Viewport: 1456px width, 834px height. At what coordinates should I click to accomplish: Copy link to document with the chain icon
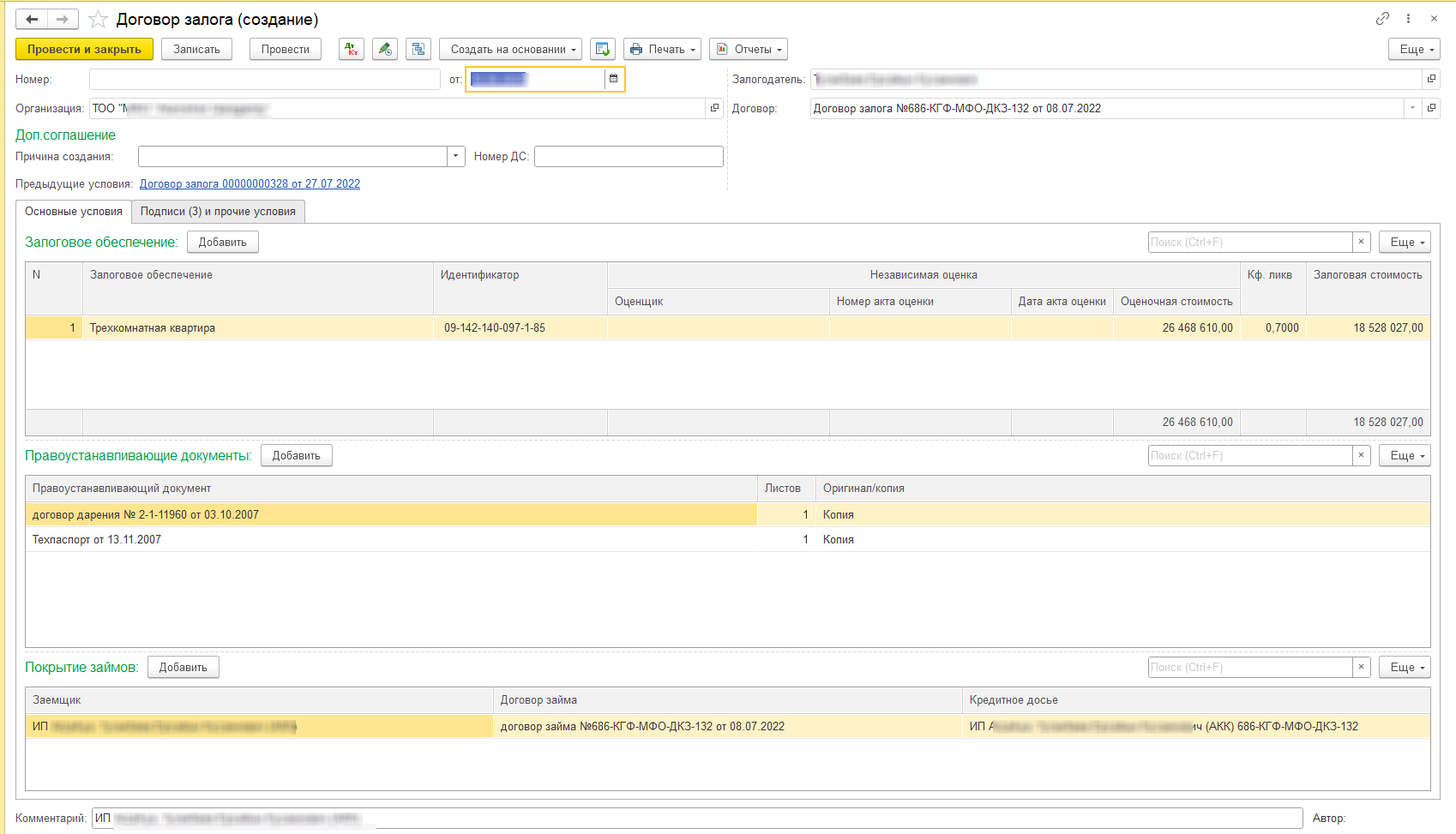pos(1383,19)
